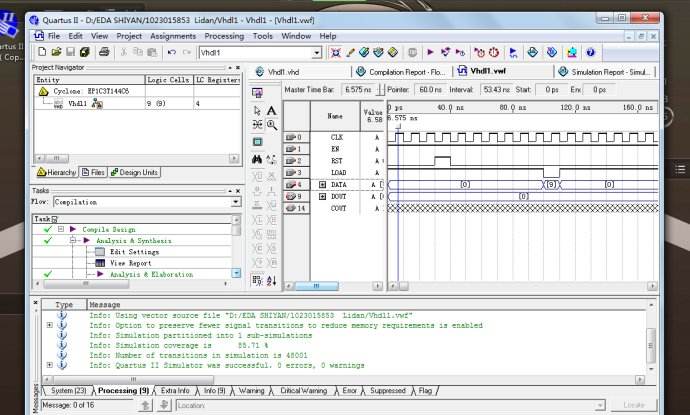Click the sort icon in waveform toolbar
This screenshot has height=415, width=690.
271,279
